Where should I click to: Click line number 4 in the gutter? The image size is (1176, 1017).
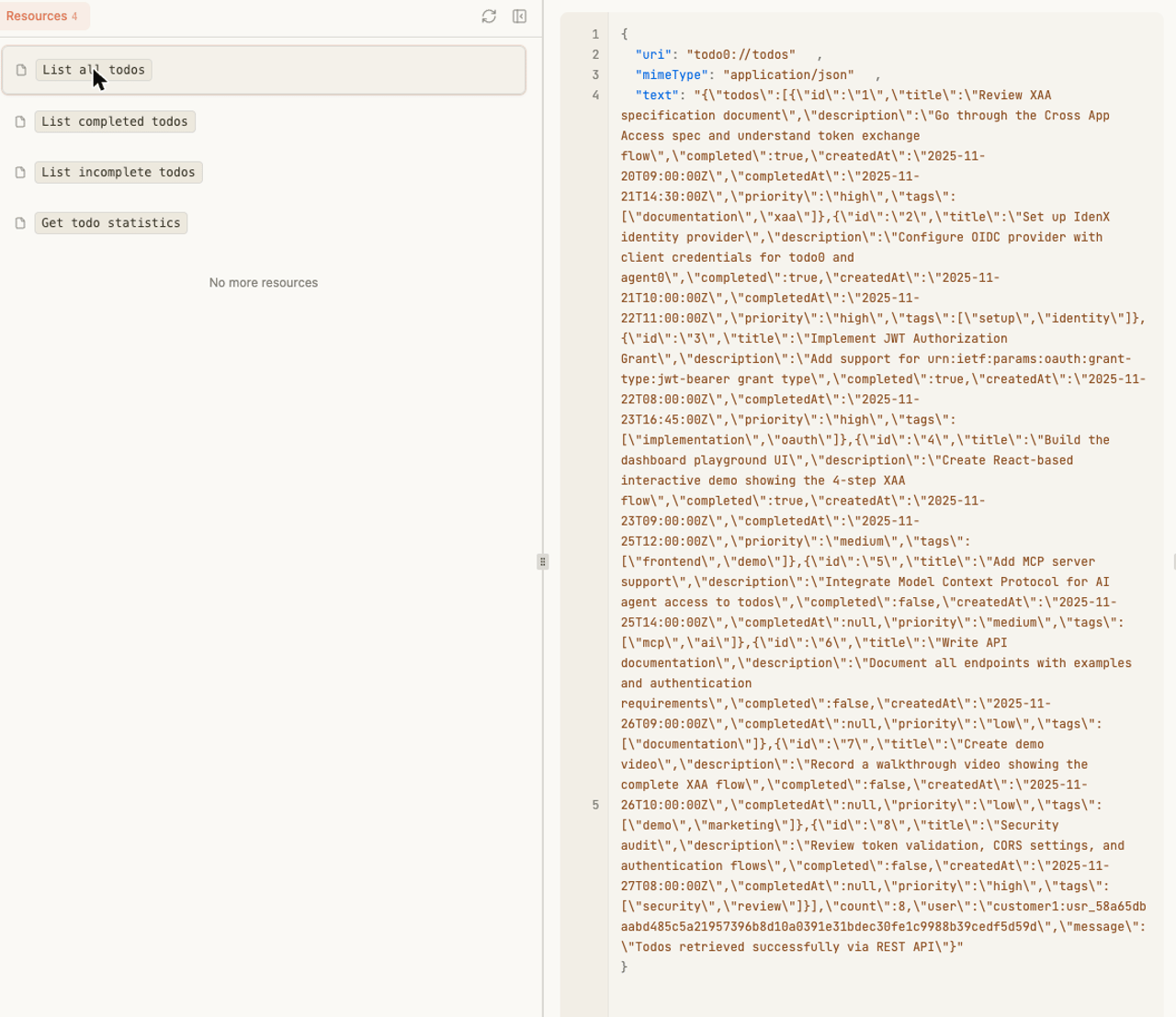pyautogui.click(x=595, y=95)
